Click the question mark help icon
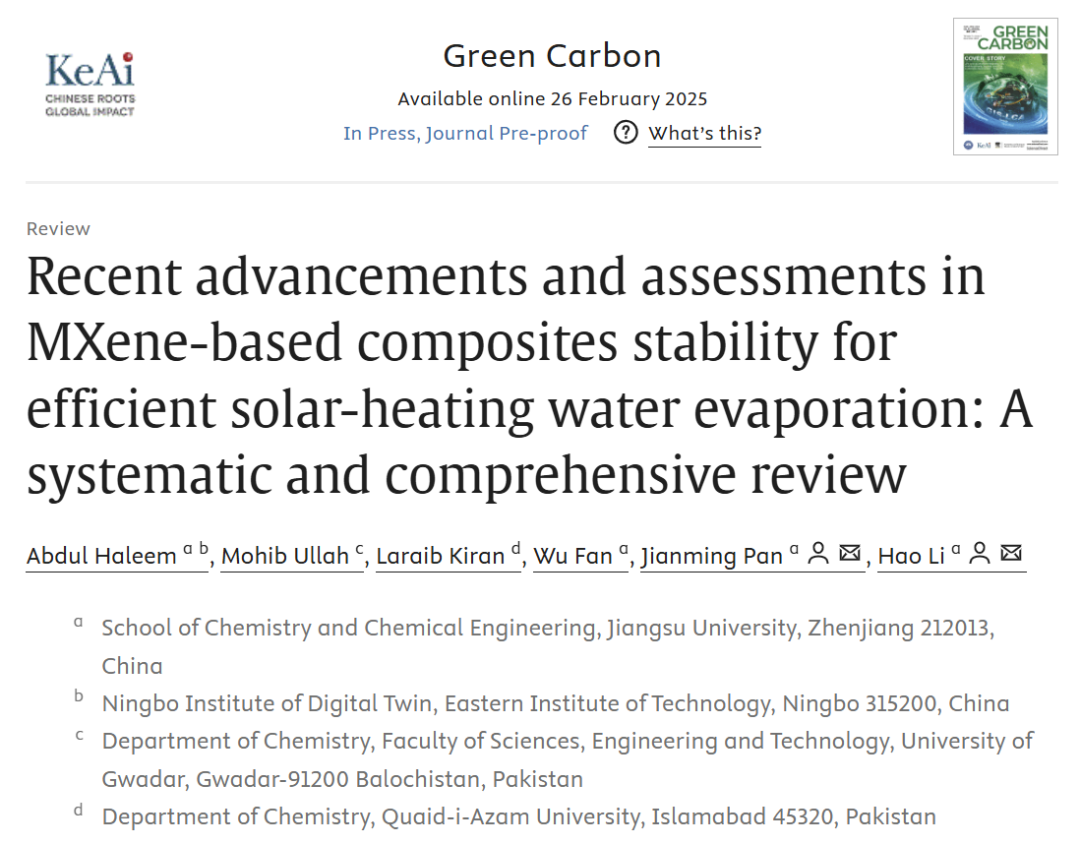Image resolution: width=1080 pixels, height=844 pixels. tap(626, 133)
